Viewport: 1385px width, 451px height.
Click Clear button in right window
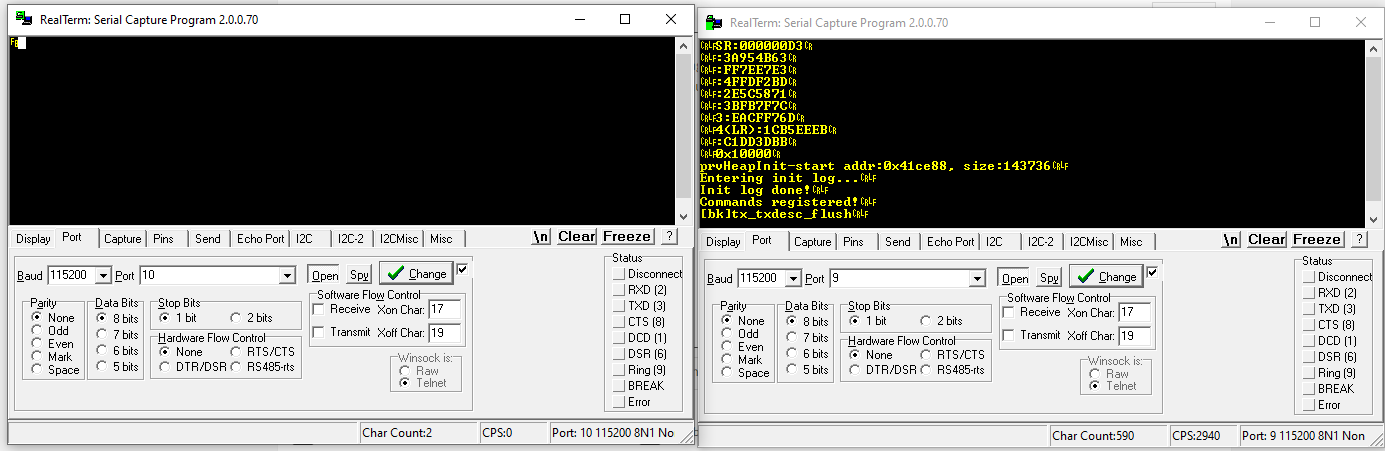point(1267,239)
